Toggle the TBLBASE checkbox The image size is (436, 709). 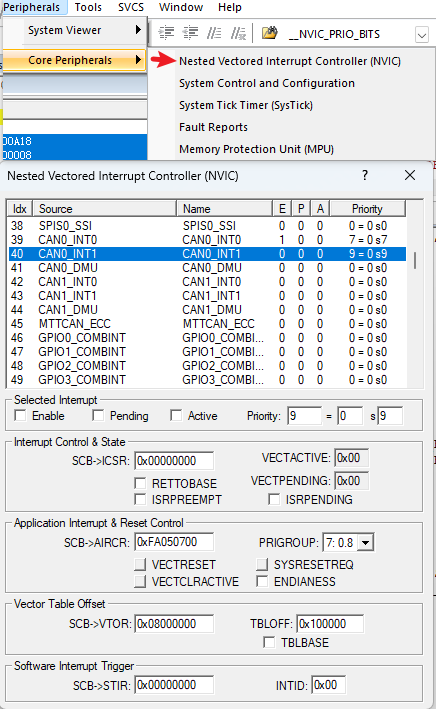269,642
